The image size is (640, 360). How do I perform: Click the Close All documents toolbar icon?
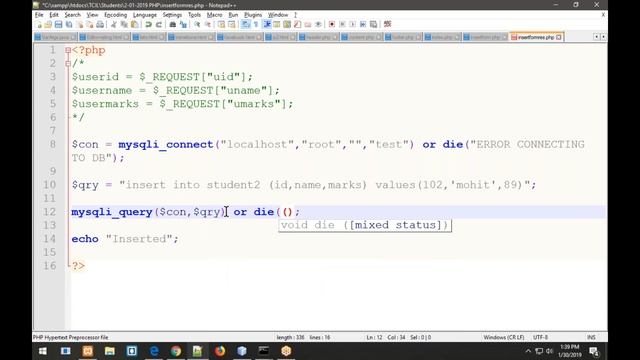[90, 24]
